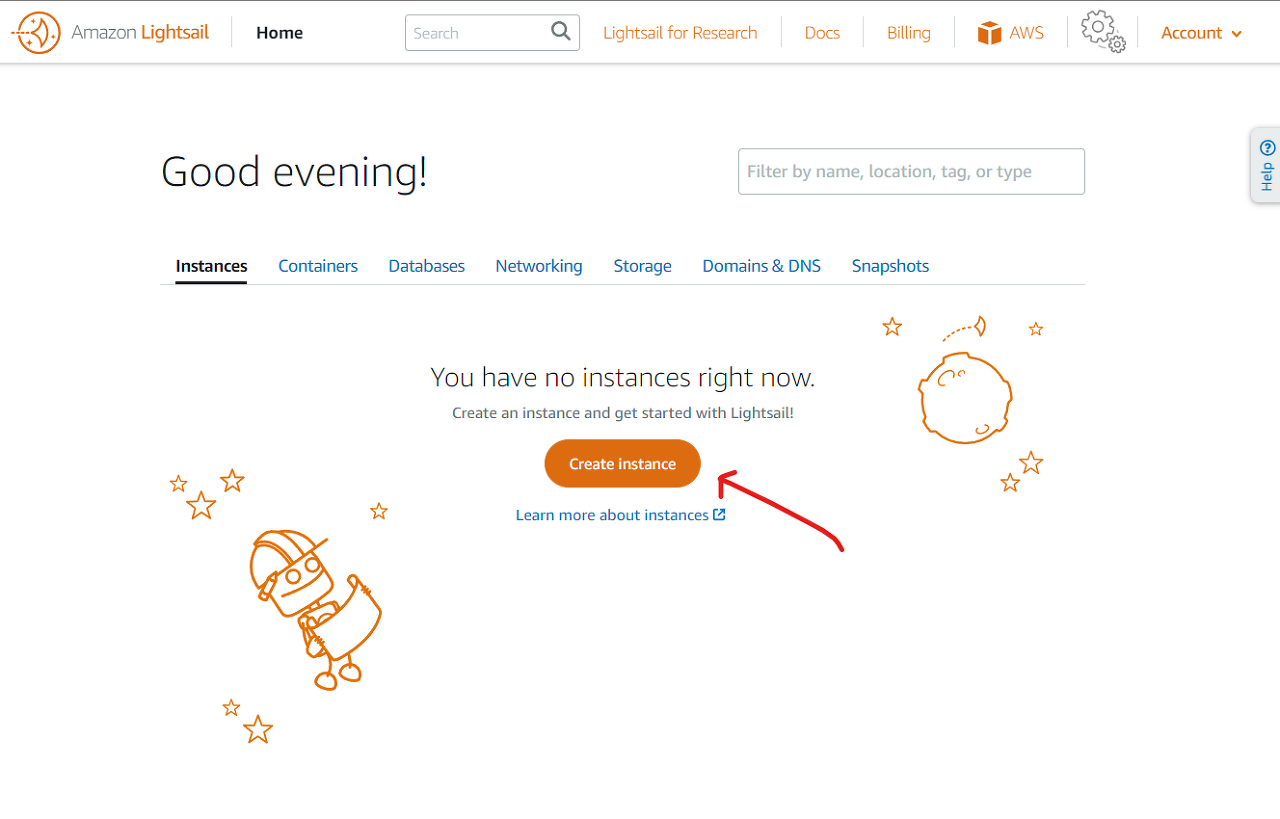The width and height of the screenshot is (1280, 819).
Task: Click the search magnifier icon
Action: [x=561, y=31]
